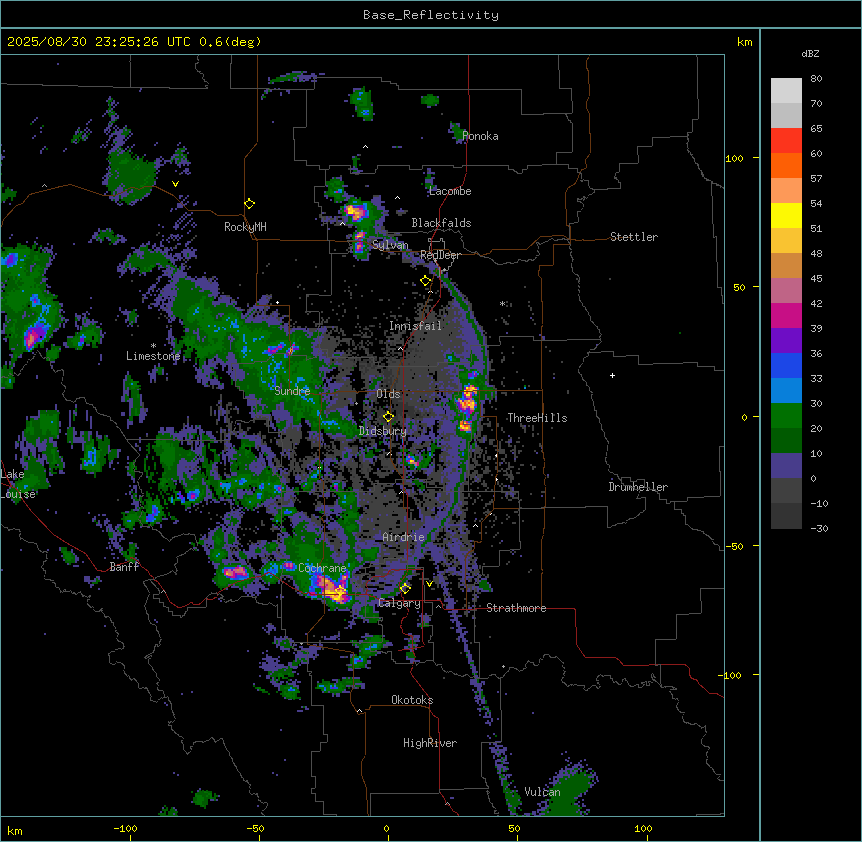Click the RockyMH label

[x=245, y=227]
